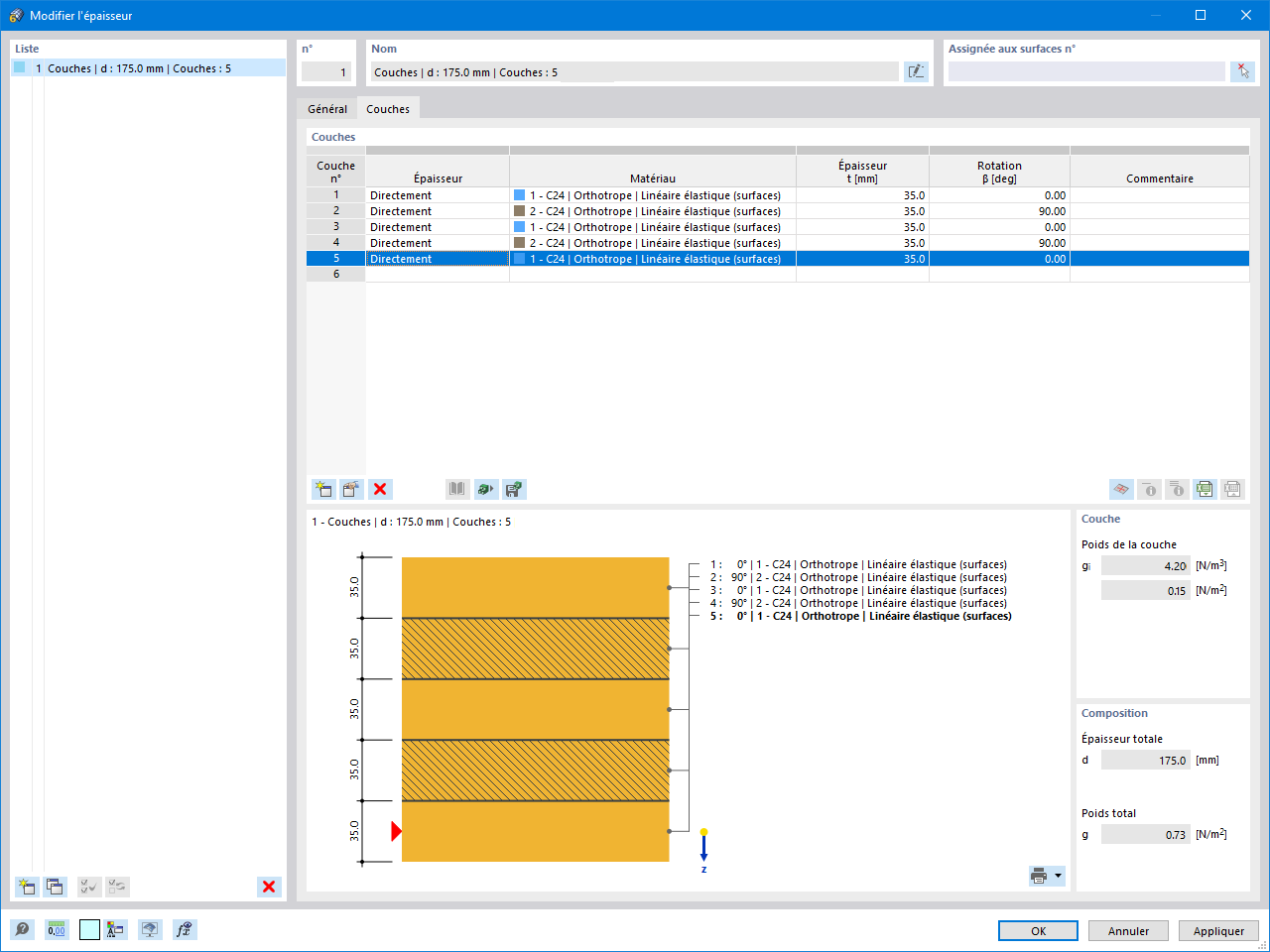Viewport: 1270px width, 952px height.
Task: Confirm with the OK button
Action: click(x=1038, y=931)
